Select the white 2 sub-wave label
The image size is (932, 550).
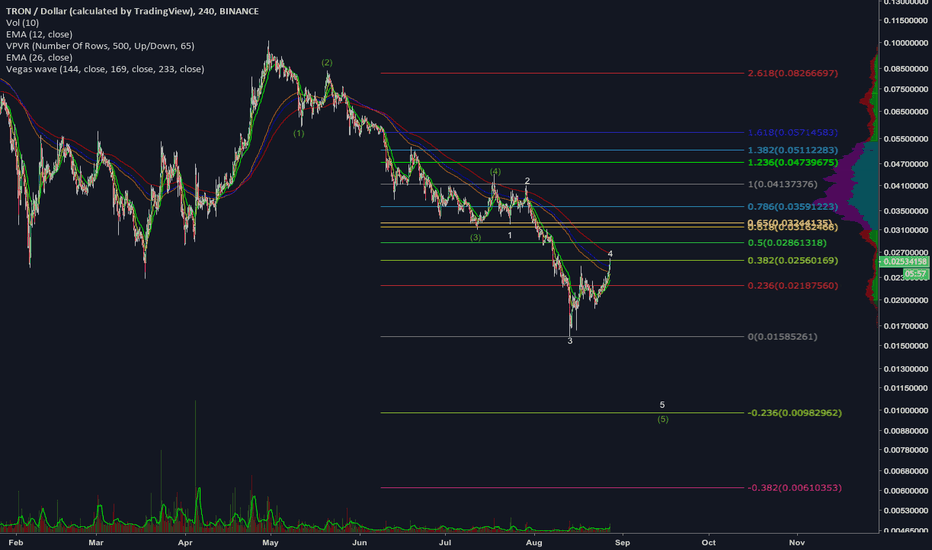pyautogui.click(x=527, y=181)
